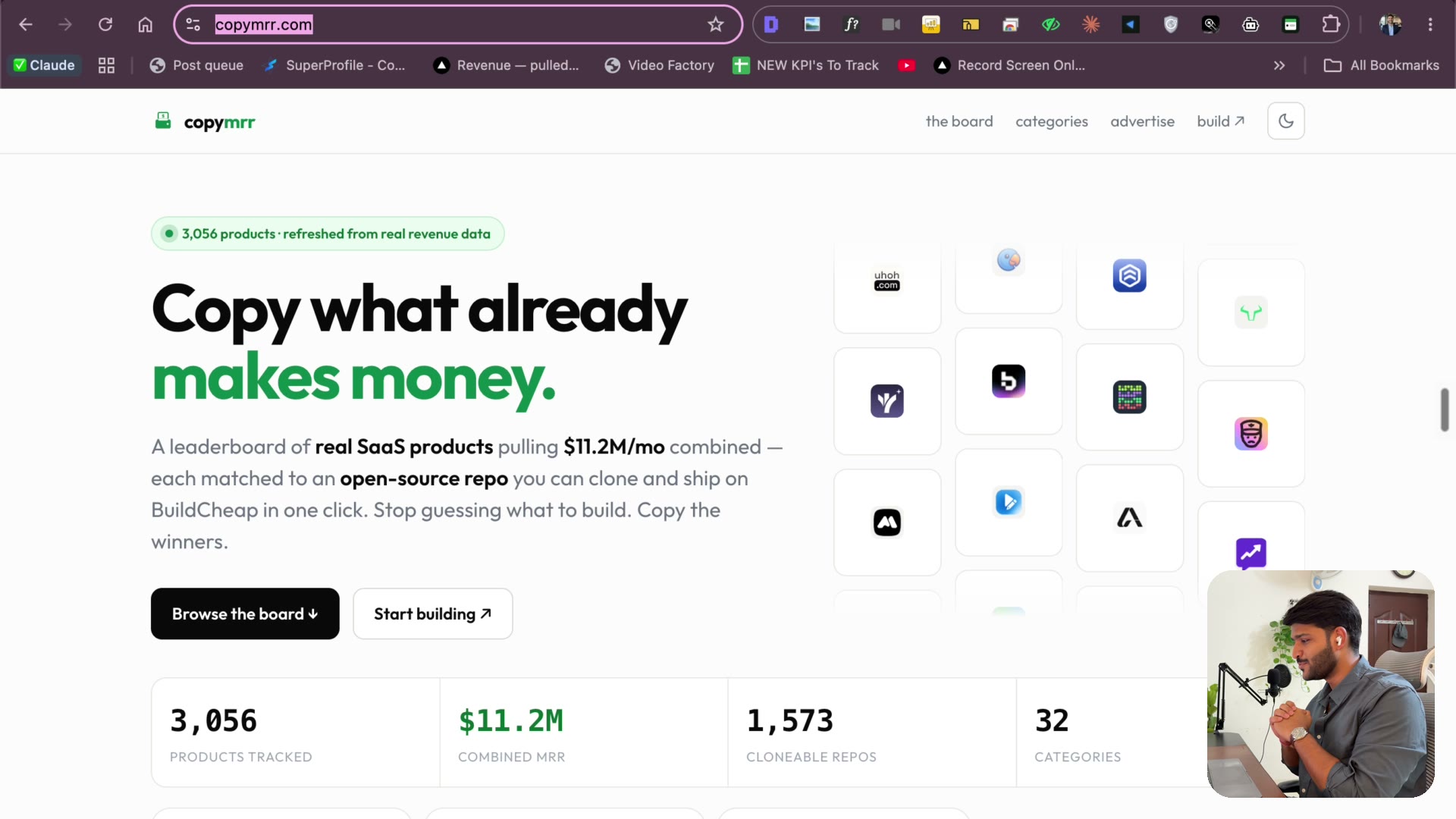Open the gray video camera extension
1456x819 pixels.
pos(891,24)
